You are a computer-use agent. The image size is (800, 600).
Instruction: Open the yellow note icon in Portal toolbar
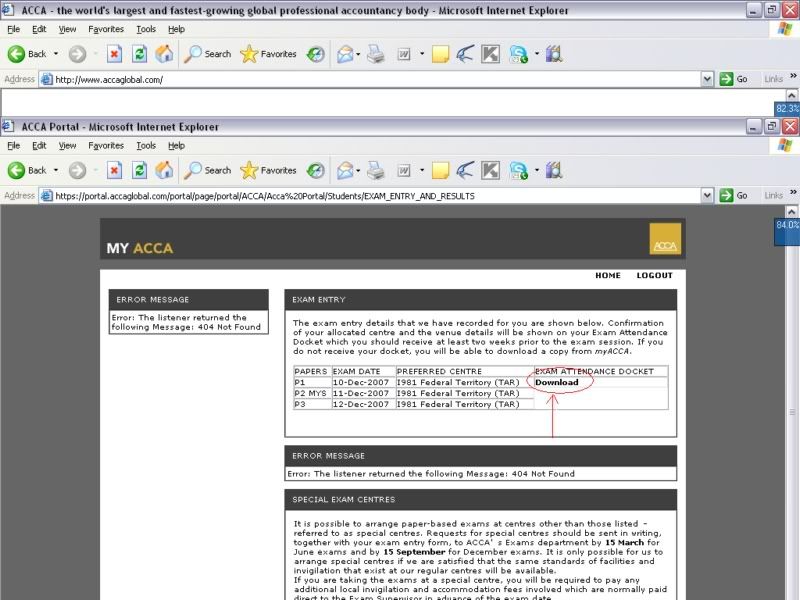click(440, 170)
